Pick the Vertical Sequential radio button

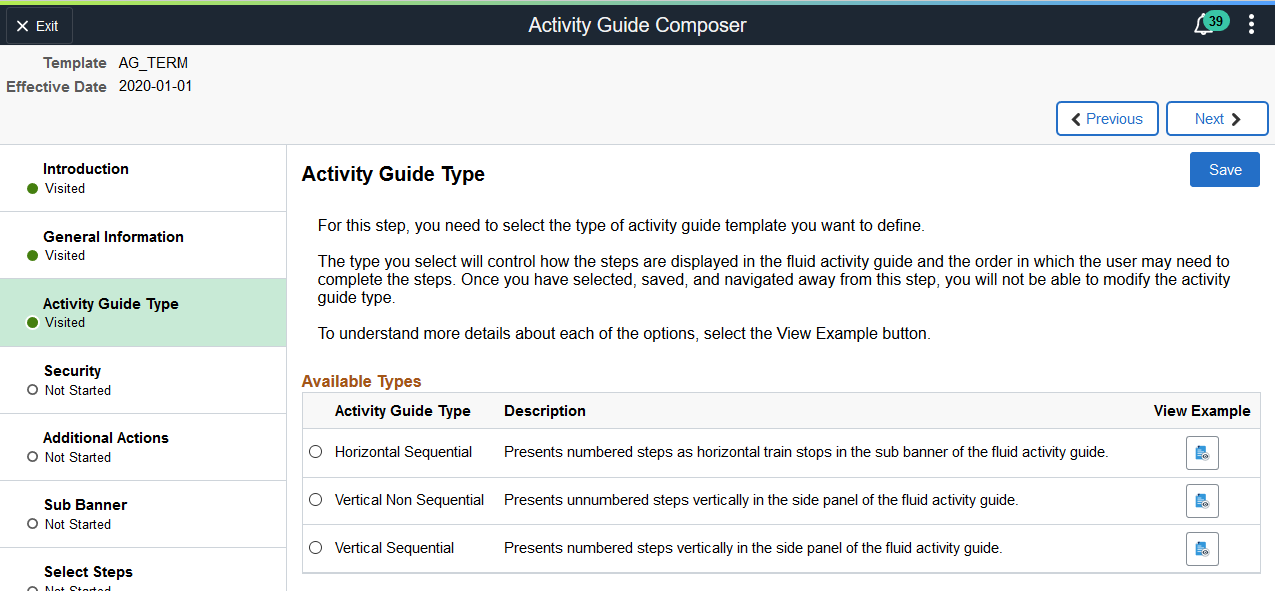coord(316,548)
